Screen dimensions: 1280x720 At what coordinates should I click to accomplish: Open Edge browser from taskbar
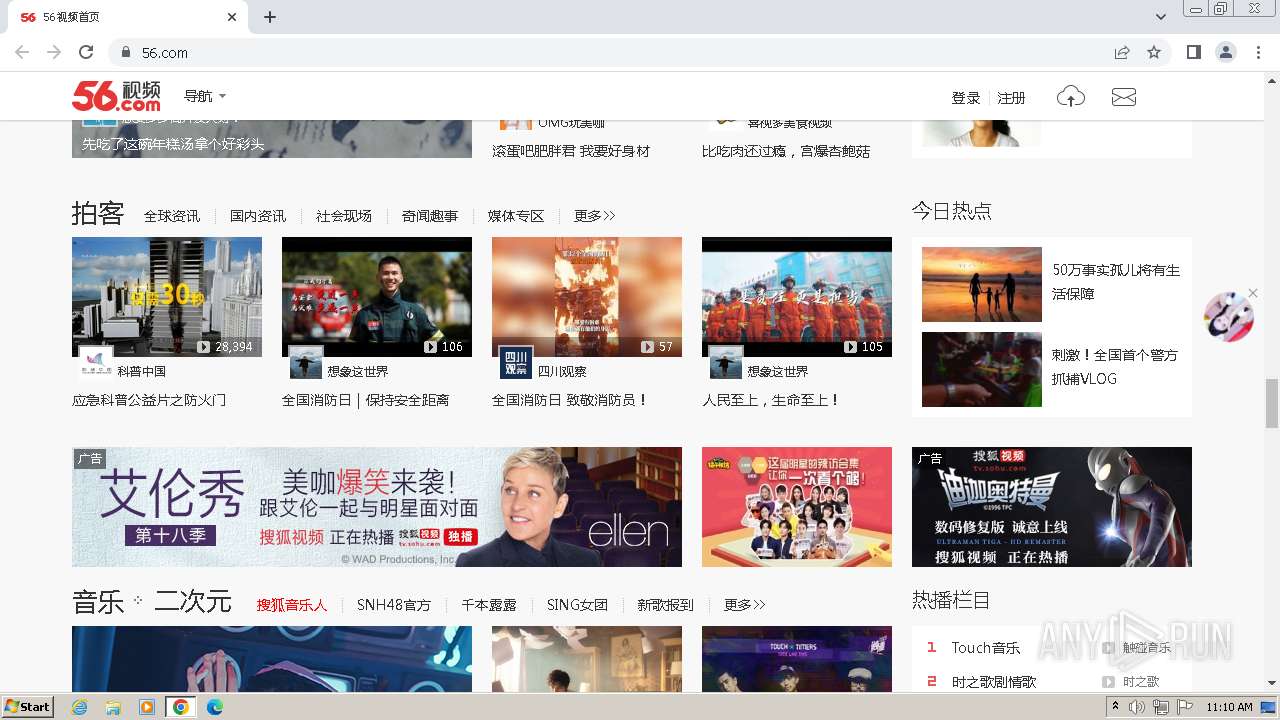215,707
